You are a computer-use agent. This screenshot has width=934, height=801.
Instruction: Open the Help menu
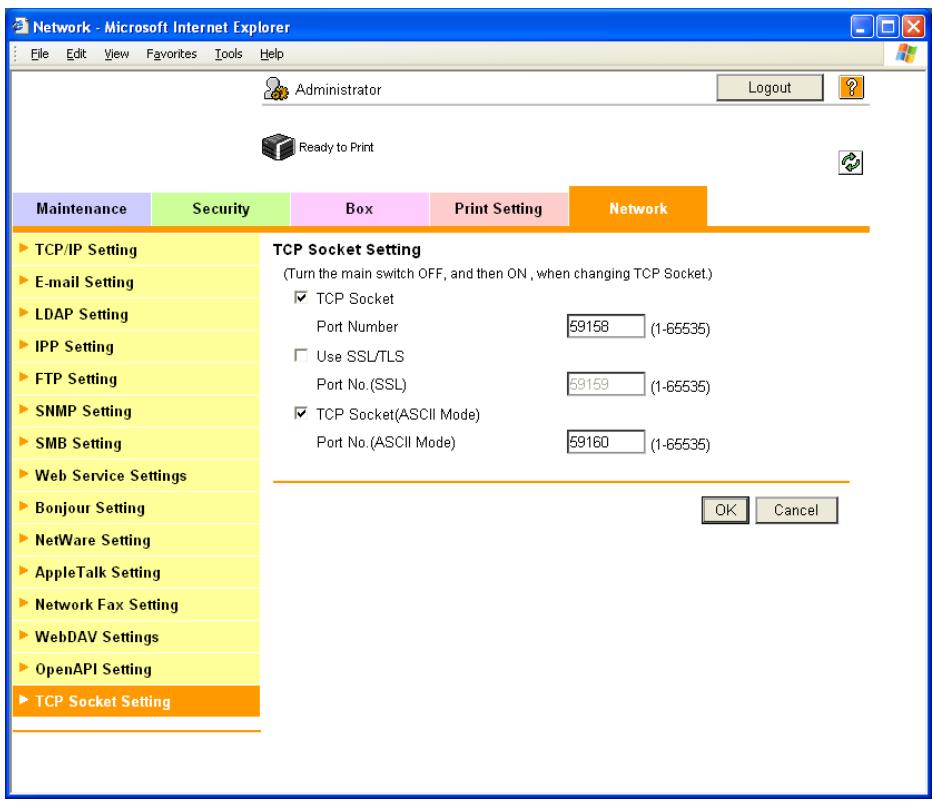pyautogui.click(x=272, y=54)
